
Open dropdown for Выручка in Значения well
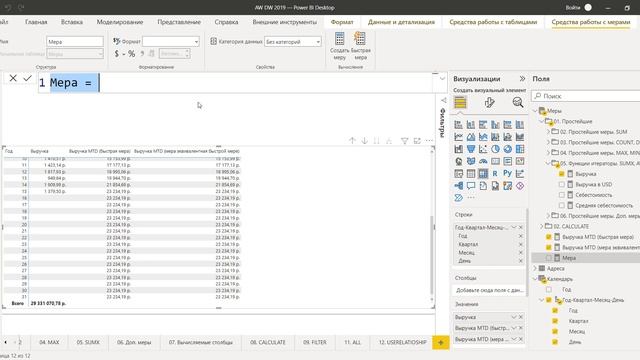coord(514,317)
